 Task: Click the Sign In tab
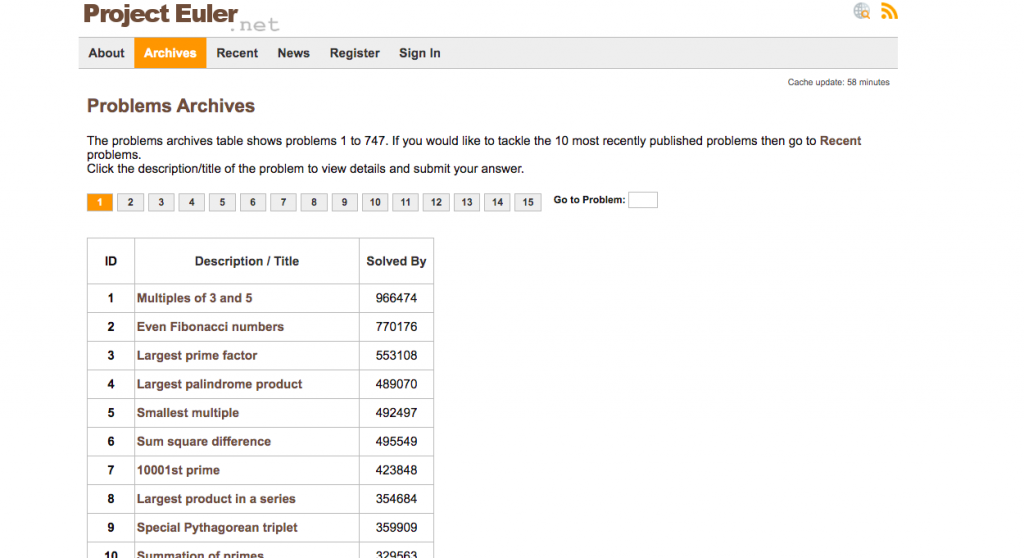(420, 53)
